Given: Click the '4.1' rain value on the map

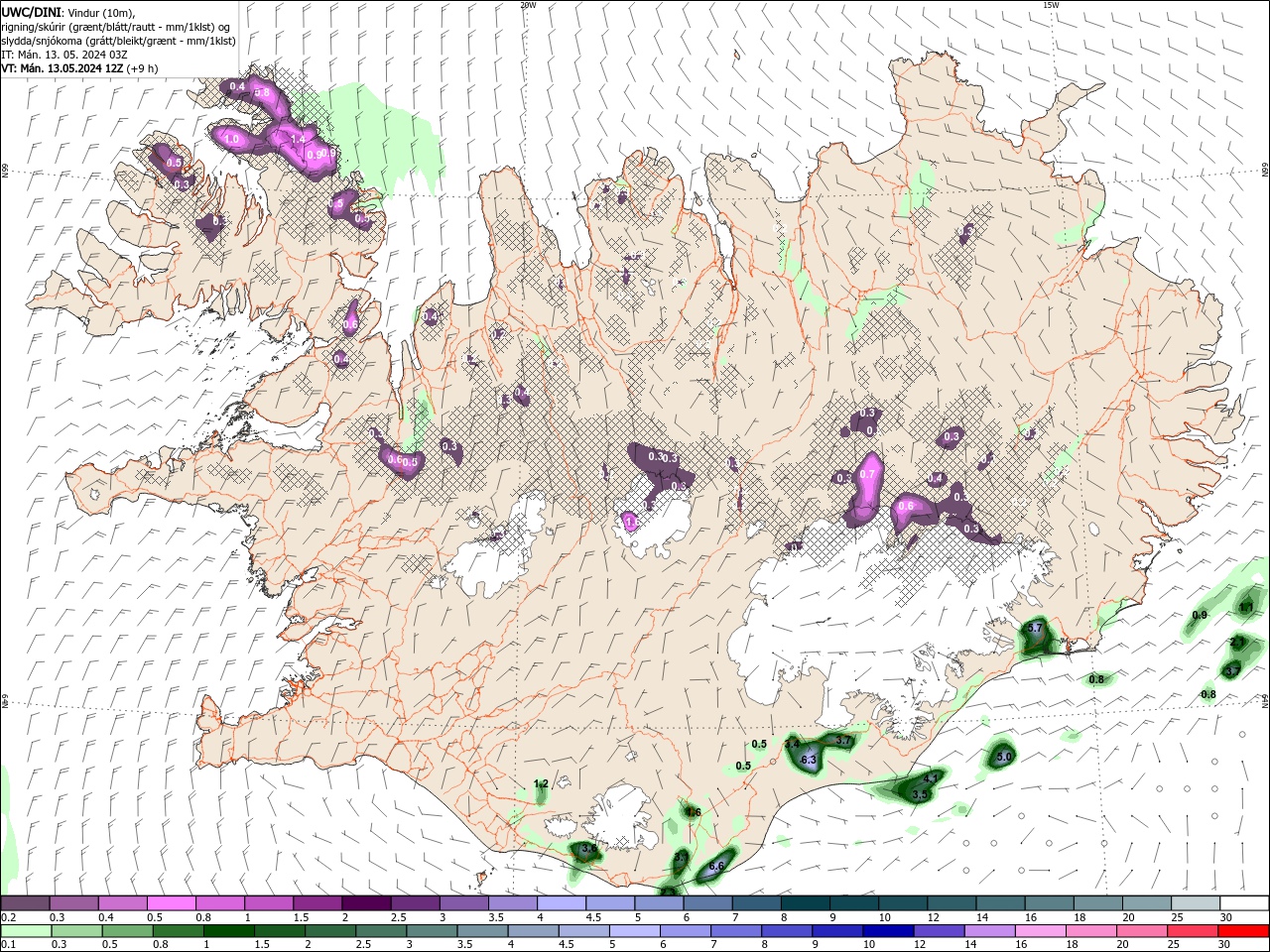Looking at the screenshot, I should (932, 779).
